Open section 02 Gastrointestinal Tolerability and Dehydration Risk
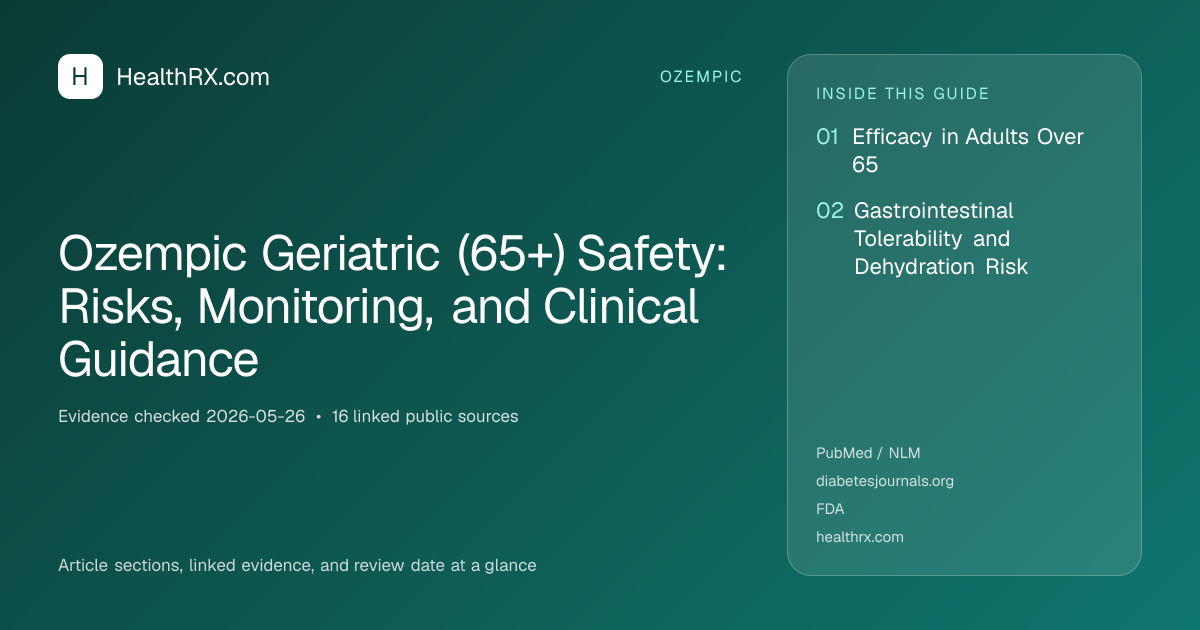Image resolution: width=1200 pixels, height=630 pixels. coord(922,239)
